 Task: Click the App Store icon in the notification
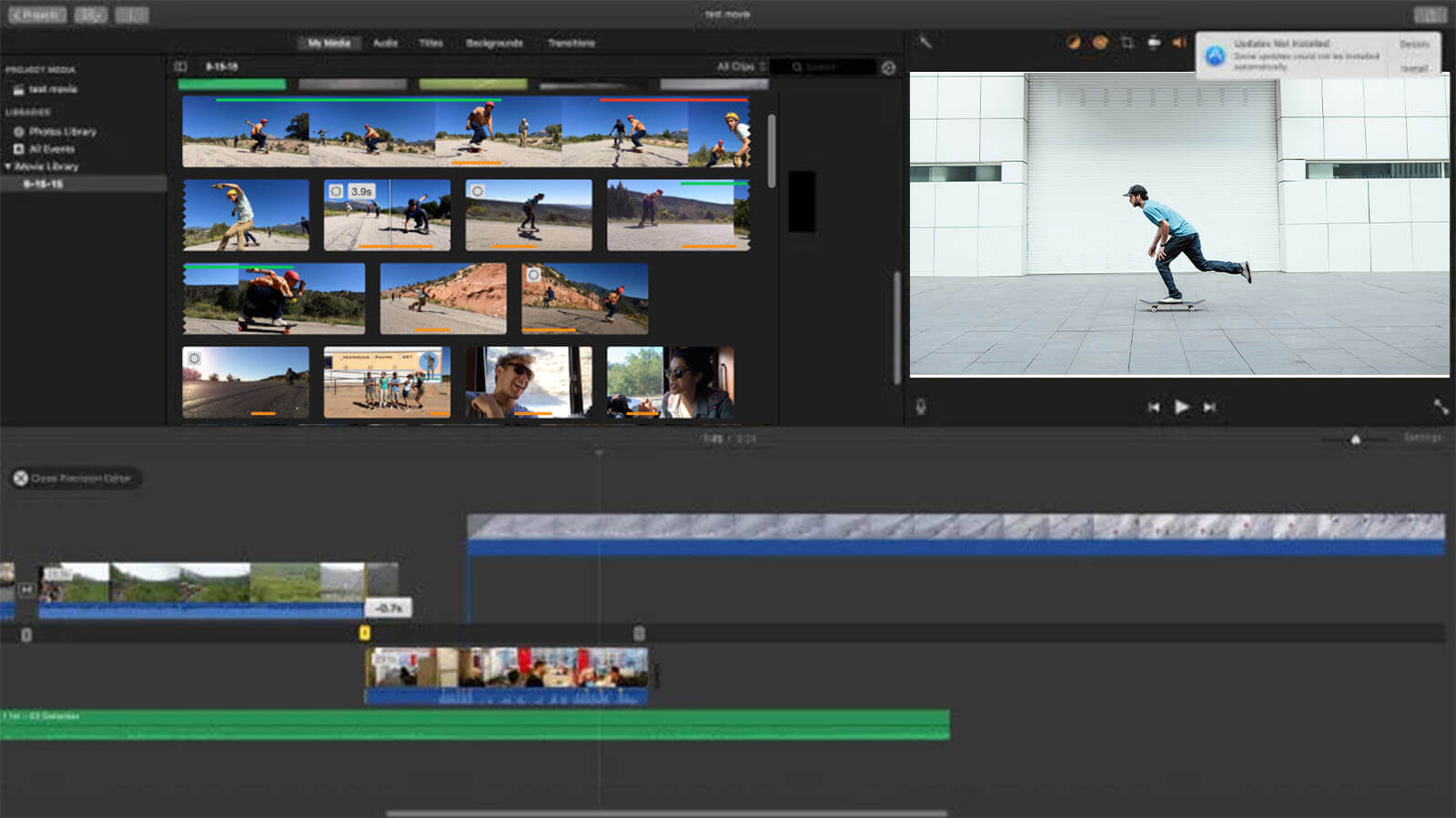(1215, 56)
